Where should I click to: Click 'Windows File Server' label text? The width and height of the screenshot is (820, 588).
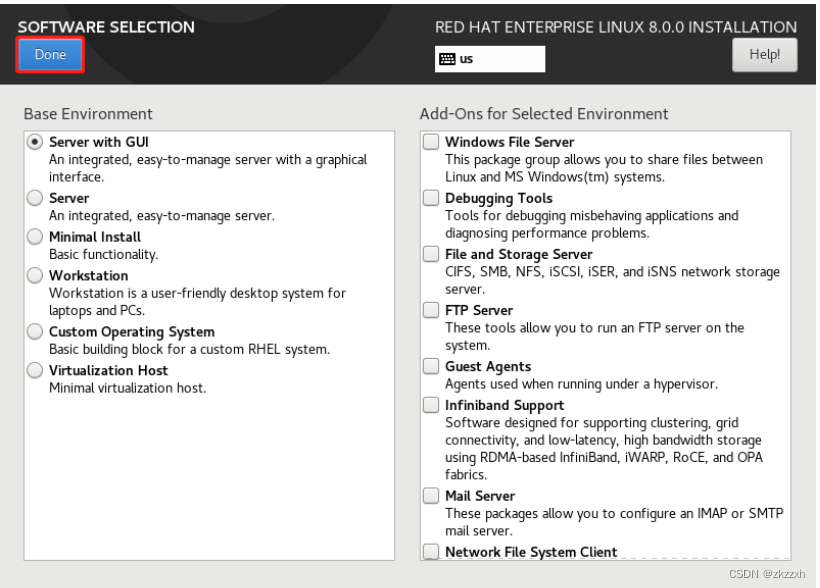point(509,142)
